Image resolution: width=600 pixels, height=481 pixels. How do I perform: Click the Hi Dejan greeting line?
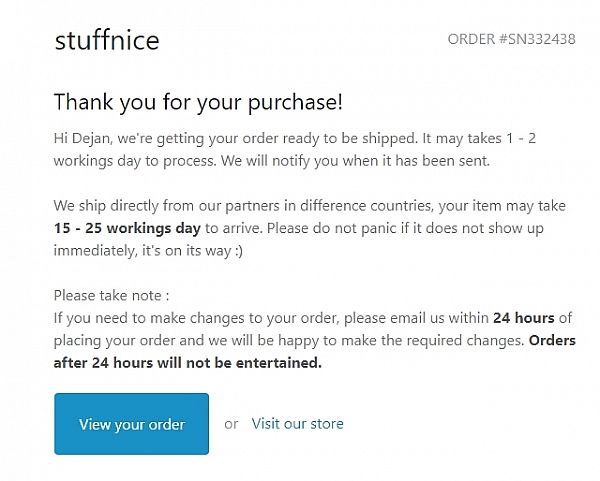click(295, 139)
